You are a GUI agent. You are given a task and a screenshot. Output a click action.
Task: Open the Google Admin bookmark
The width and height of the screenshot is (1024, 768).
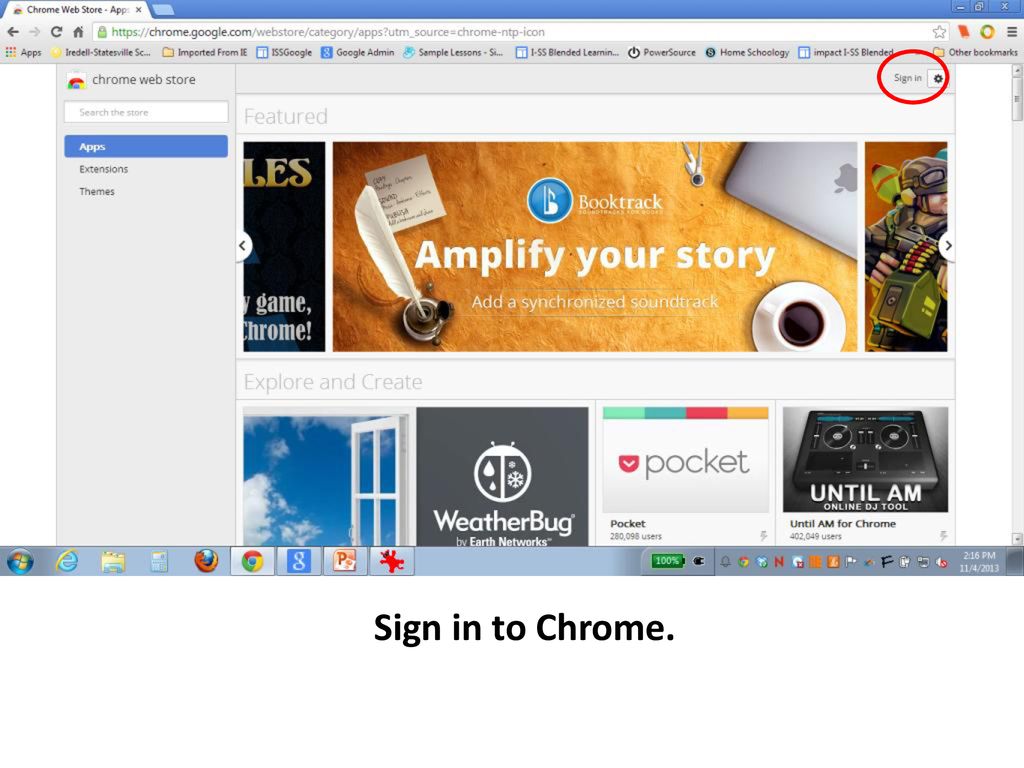[x=358, y=52]
